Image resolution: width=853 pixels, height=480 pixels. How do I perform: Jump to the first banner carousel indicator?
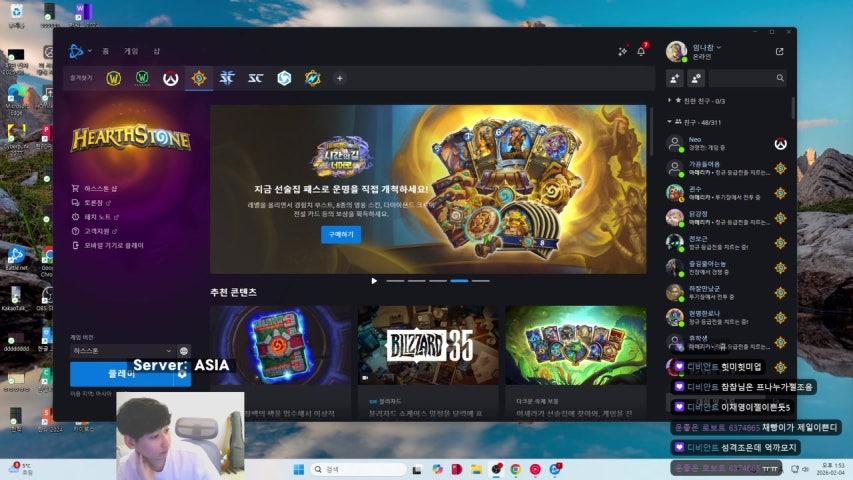tap(395, 281)
